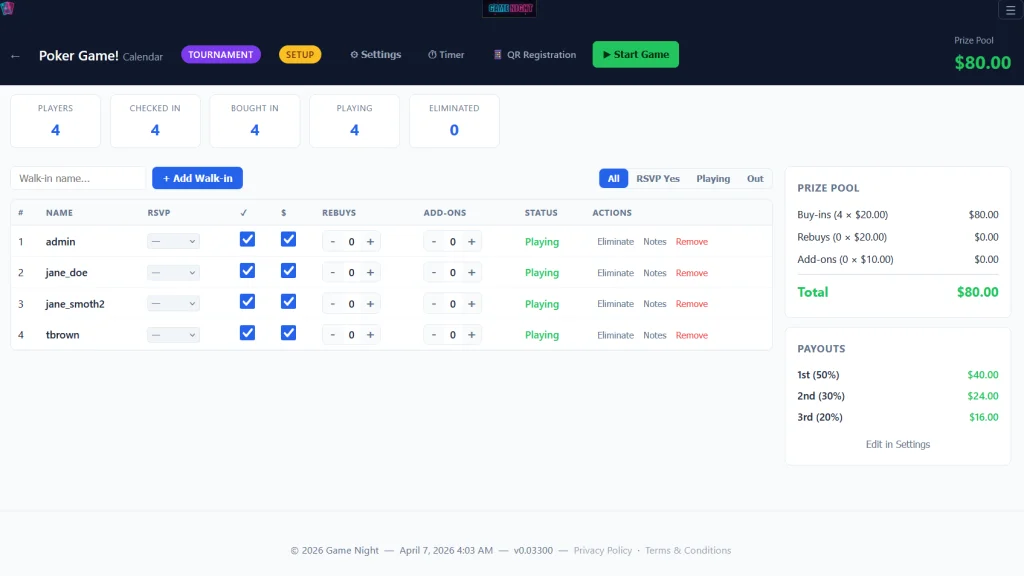
Task: Remove jane_smoth2 from the game
Action: point(692,304)
